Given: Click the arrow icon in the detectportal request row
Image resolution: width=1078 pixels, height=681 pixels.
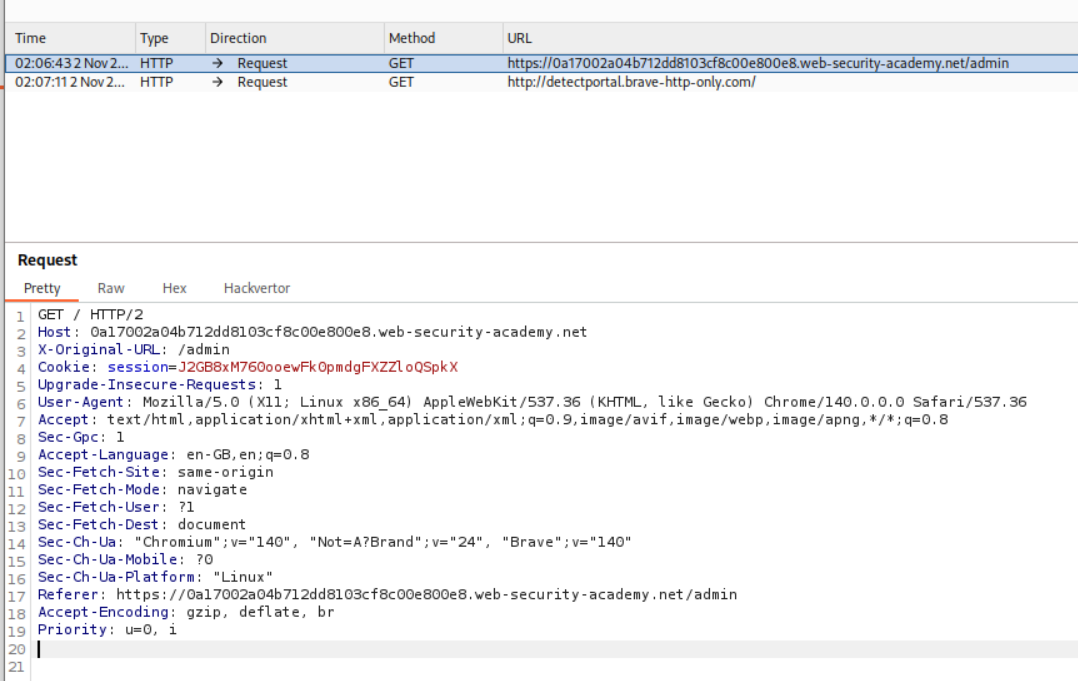Looking at the screenshot, I should [x=218, y=82].
